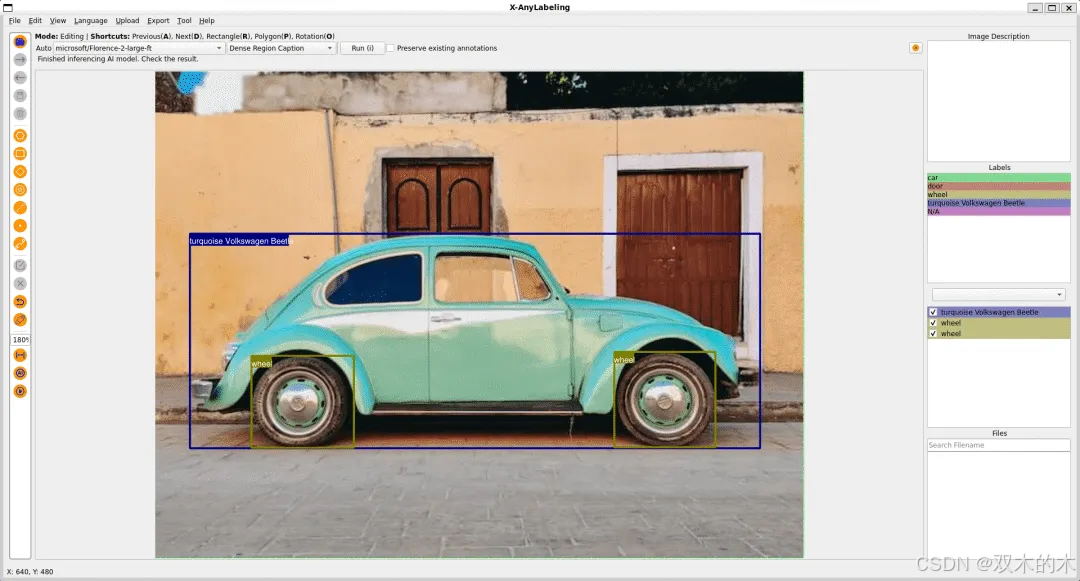
Task: Select the Create Line Strip tool
Action: point(20,244)
